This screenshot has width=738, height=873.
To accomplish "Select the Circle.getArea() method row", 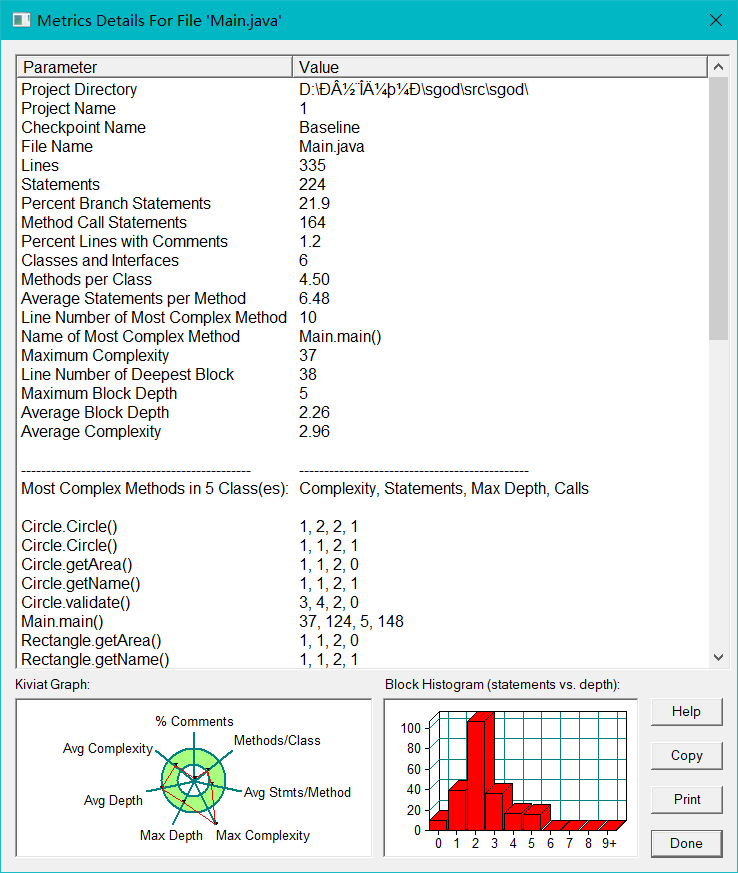I will (x=362, y=564).
